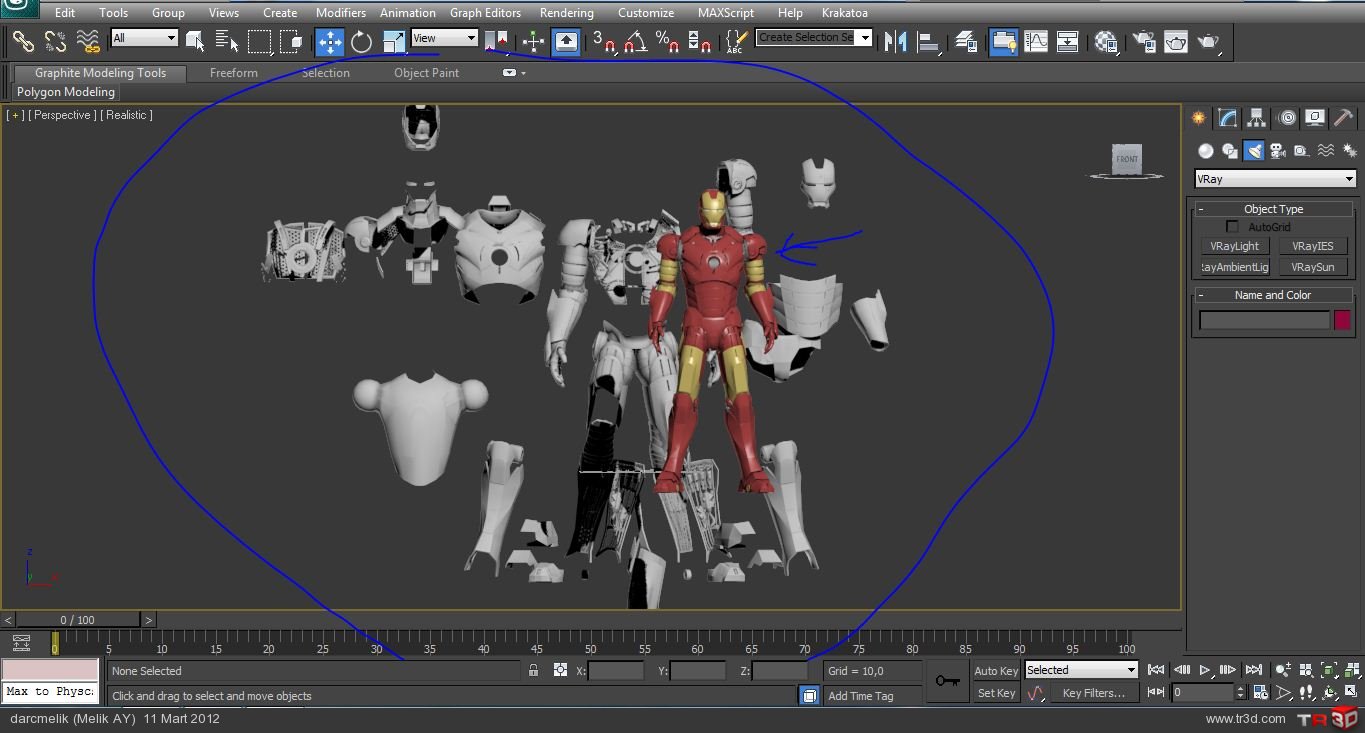Viewport: 1365px width, 733px height.
Task: Open the Select by Name list
Action: pyautogui.click(x=227, y=42)
